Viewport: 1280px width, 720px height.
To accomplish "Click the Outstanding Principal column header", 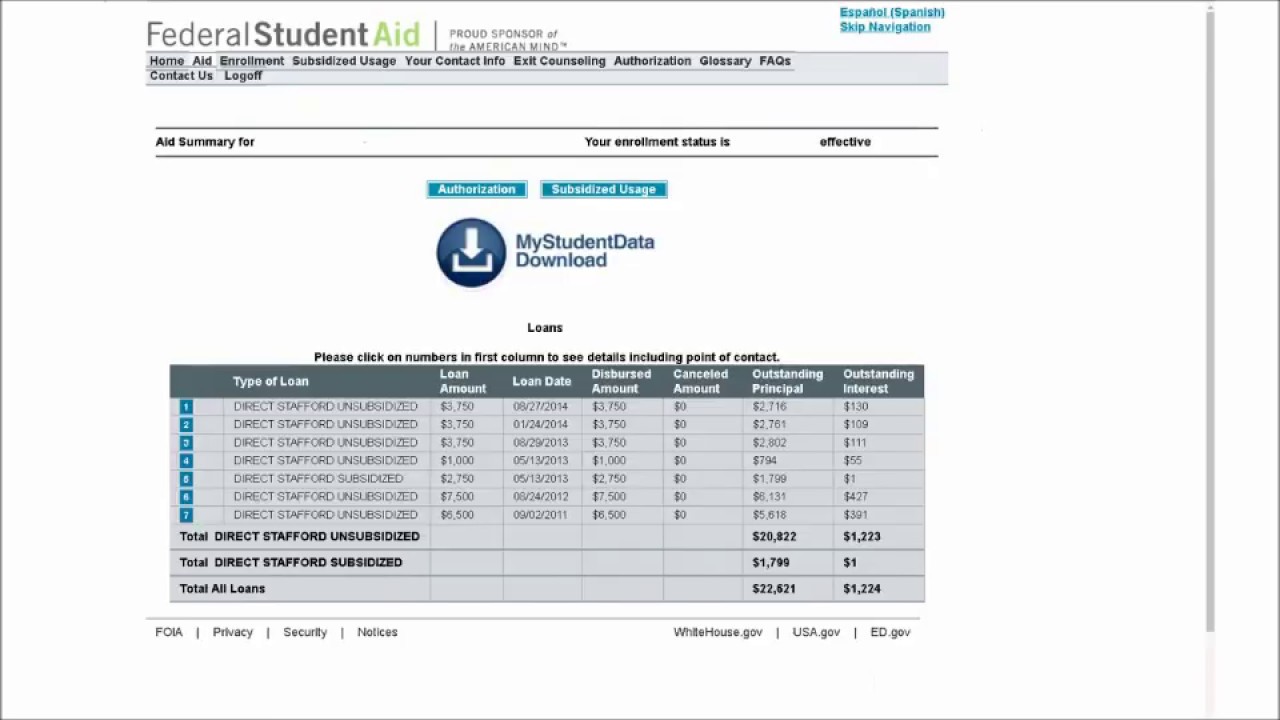I will [x=788, y=381].
